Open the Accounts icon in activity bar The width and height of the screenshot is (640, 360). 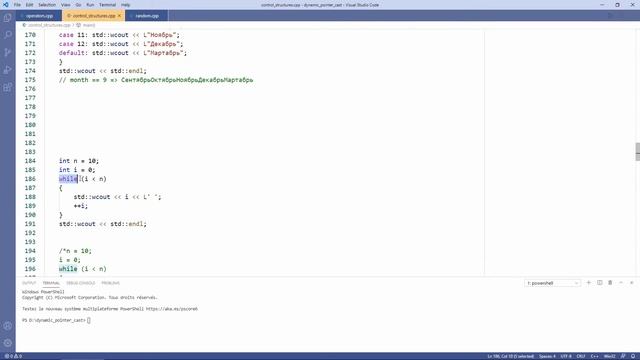click(x=8, y=326)
